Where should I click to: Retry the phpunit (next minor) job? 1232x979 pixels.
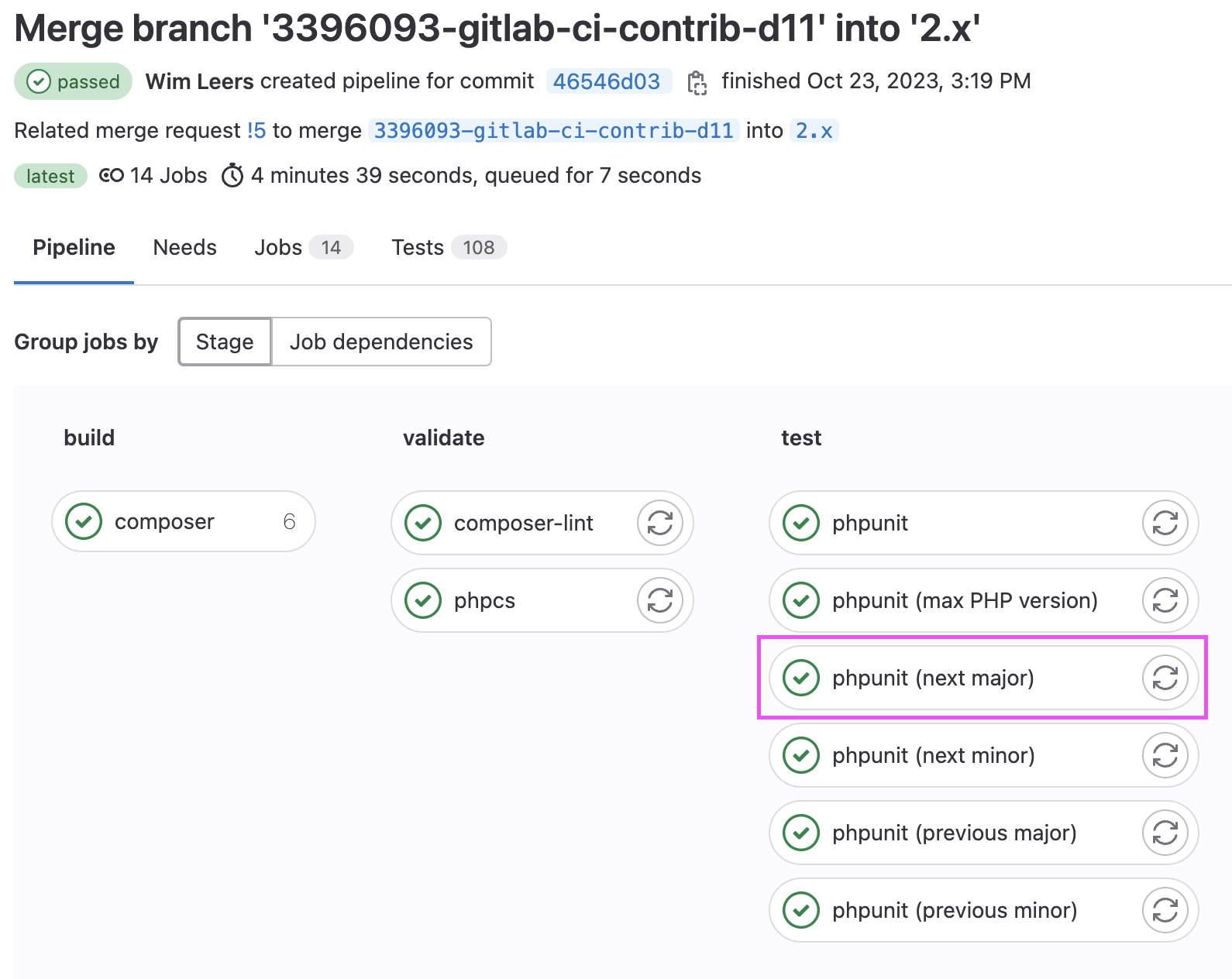(x=1165, y=755)
